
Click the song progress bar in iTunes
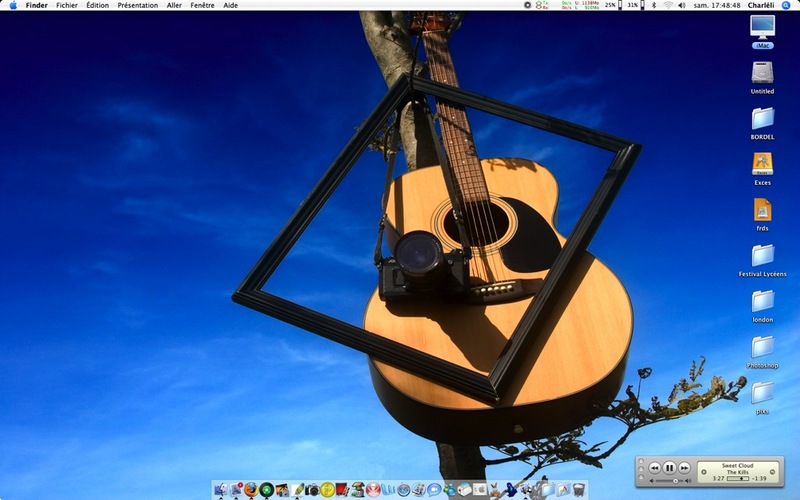(x=738, y=479)
